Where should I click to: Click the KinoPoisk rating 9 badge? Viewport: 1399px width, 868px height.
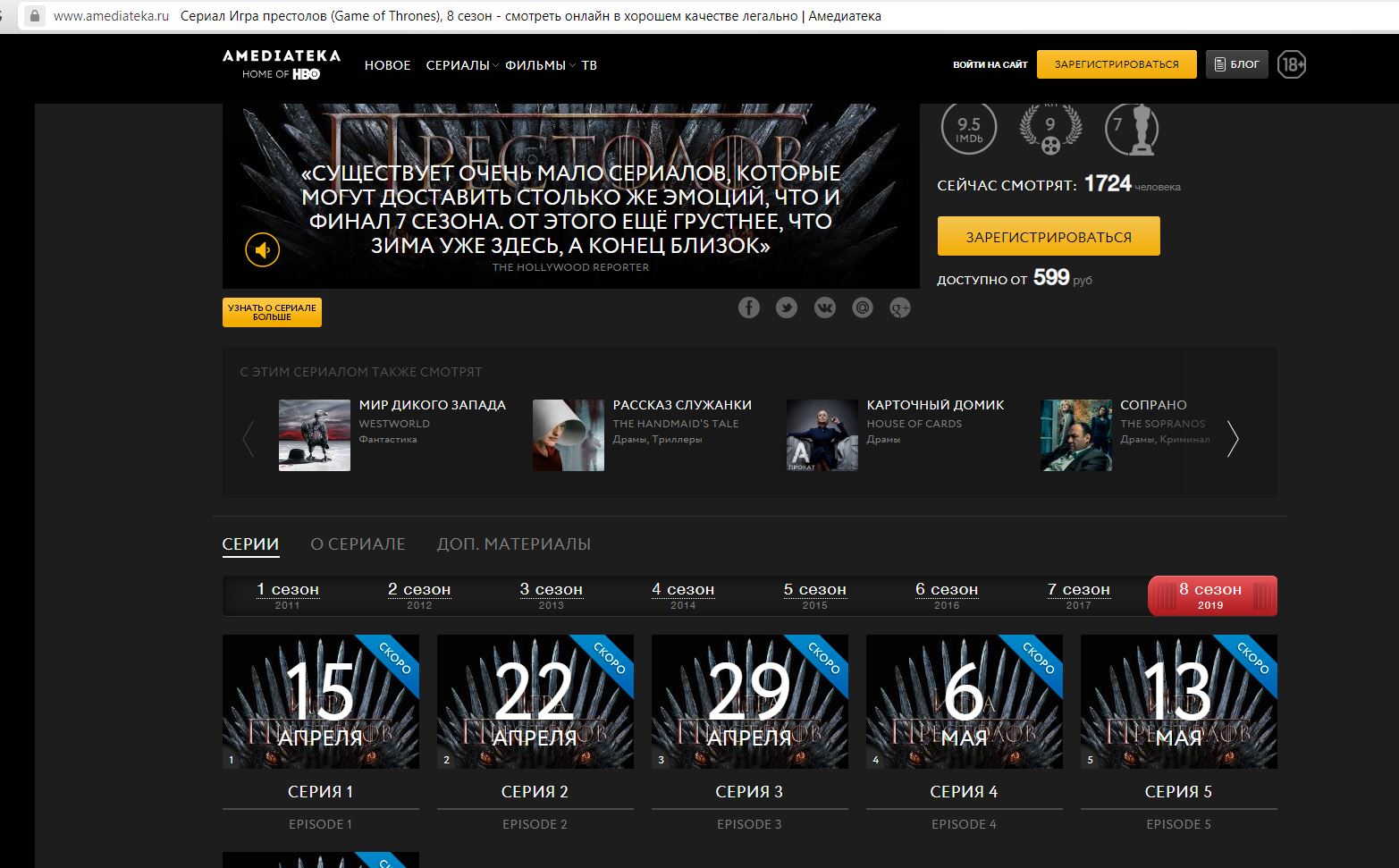tap(1050, 129)
